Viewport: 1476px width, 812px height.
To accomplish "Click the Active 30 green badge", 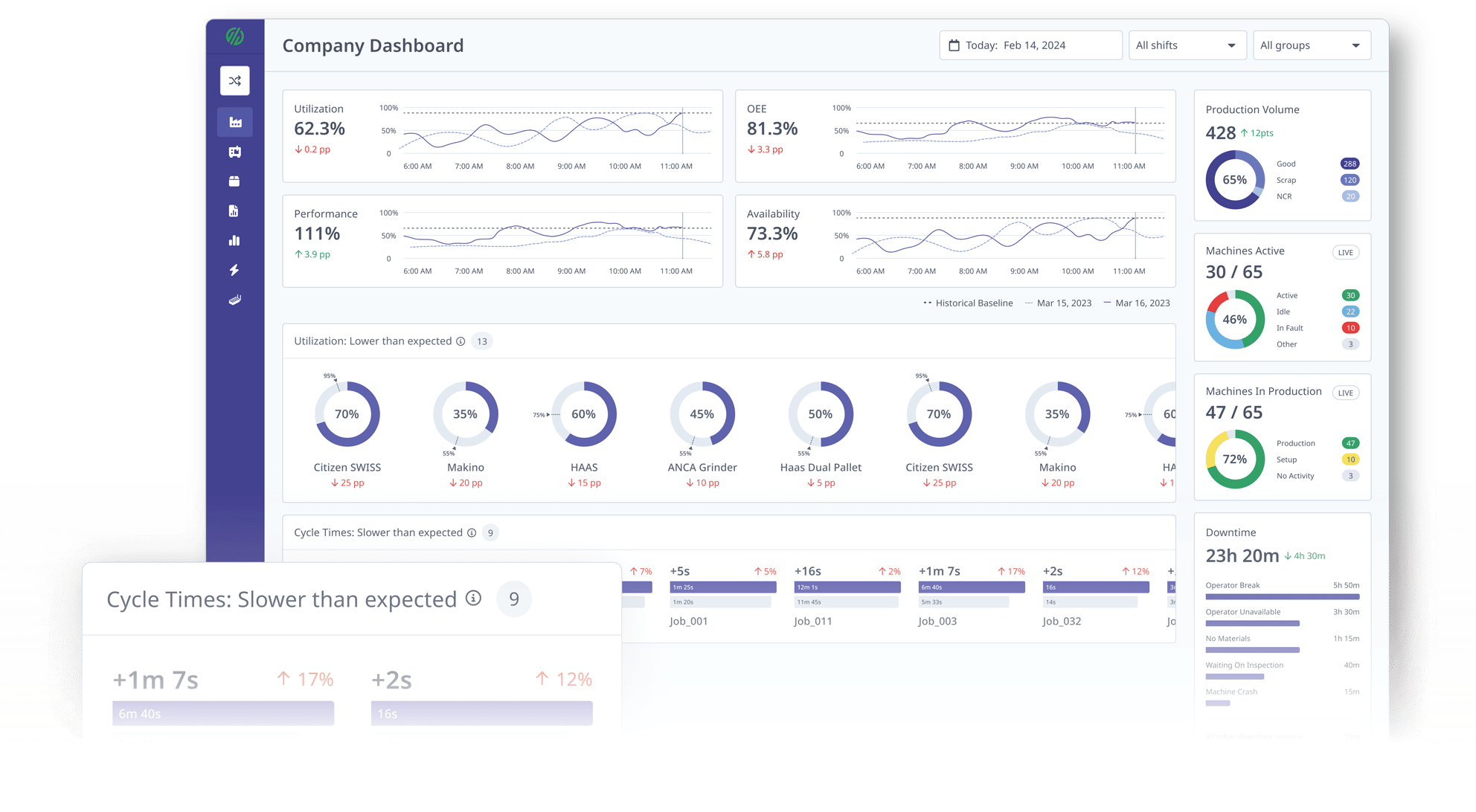I will click(1350, 295).
